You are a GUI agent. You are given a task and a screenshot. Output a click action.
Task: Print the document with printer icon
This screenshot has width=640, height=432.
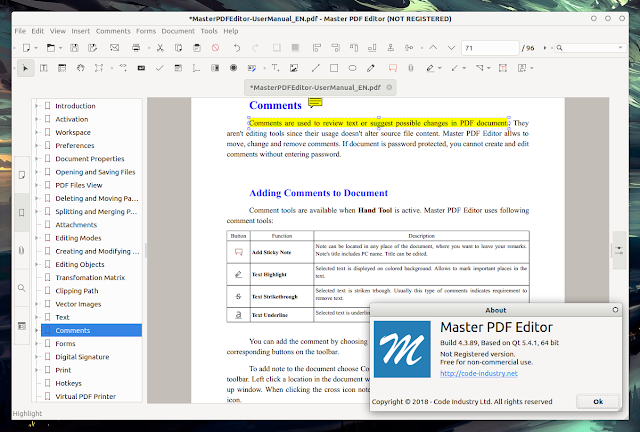136,48
